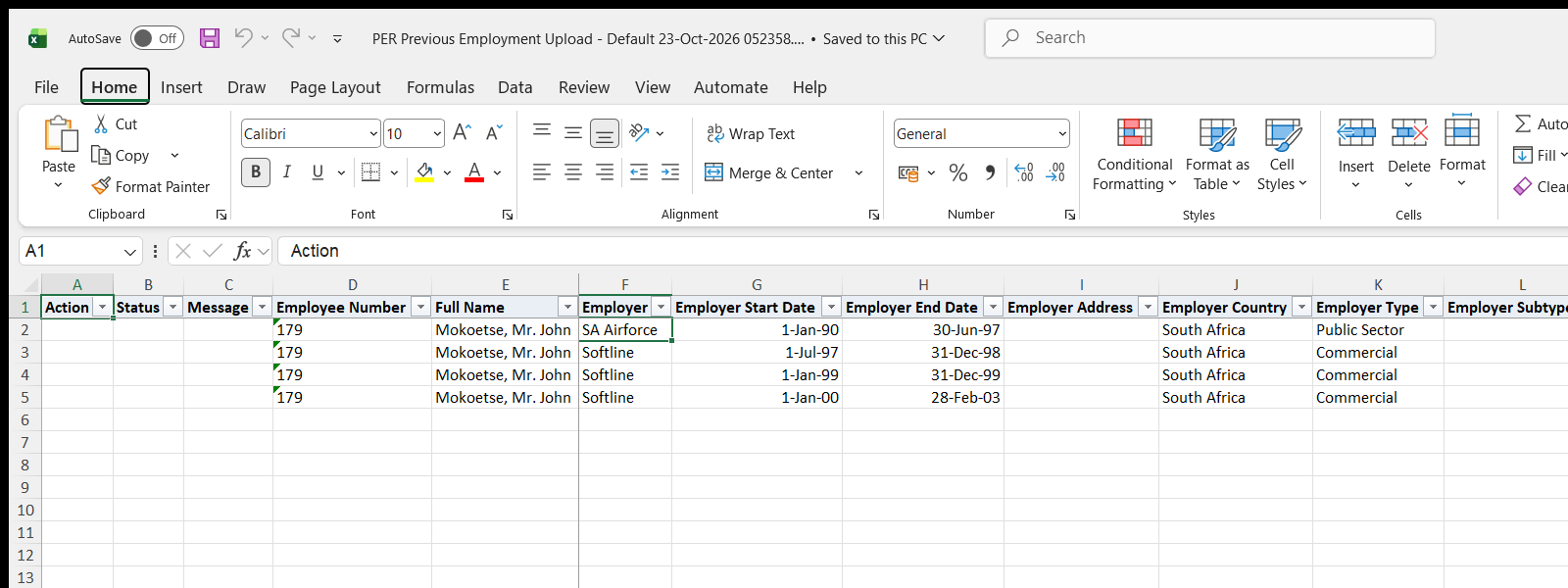Screen dimensions: 1568x588
Task: Open the File menu
Action: (x=46, y=87)
